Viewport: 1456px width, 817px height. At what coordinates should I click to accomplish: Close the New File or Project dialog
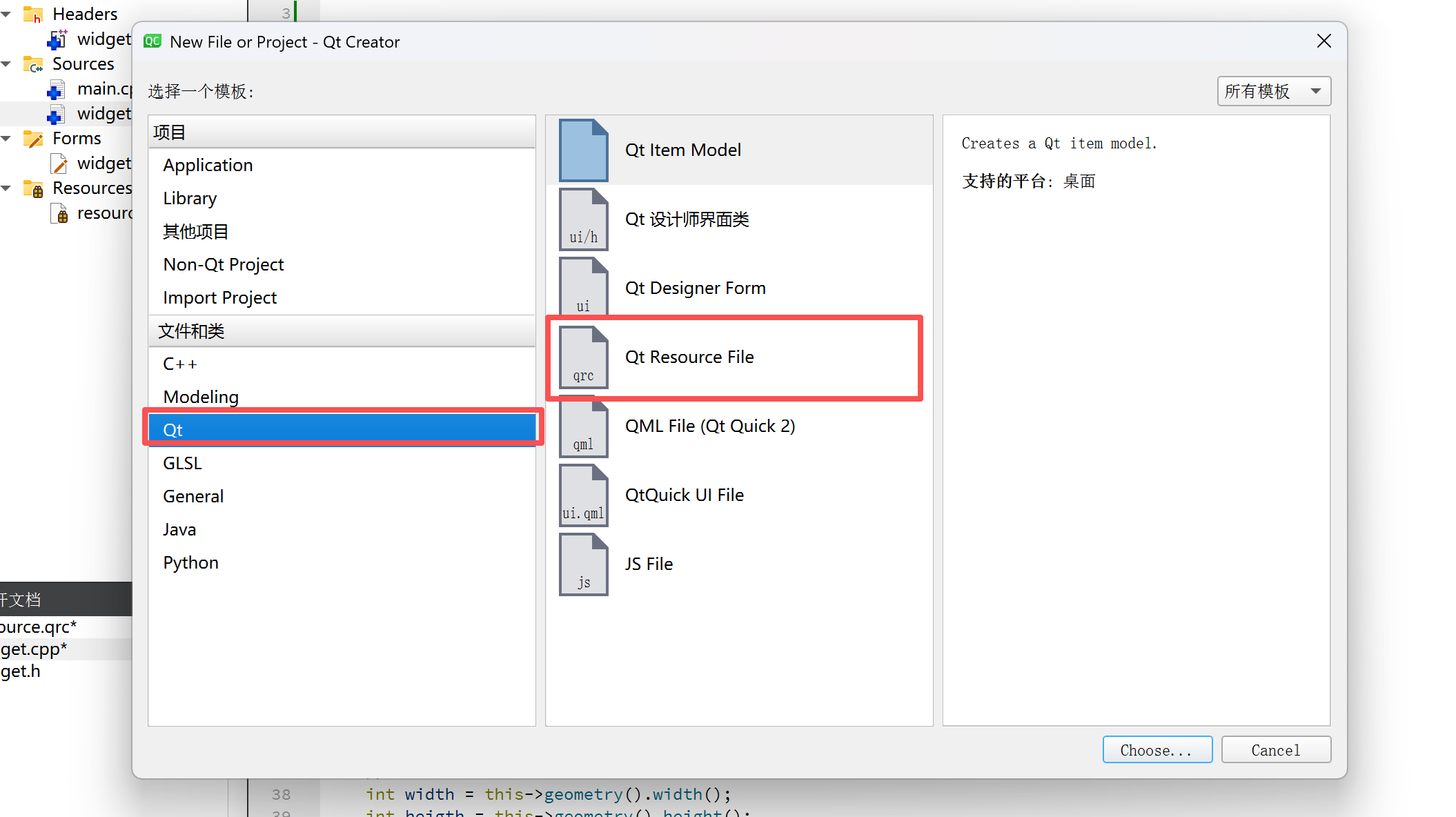pyautogui.click(x=1324, y=41)
